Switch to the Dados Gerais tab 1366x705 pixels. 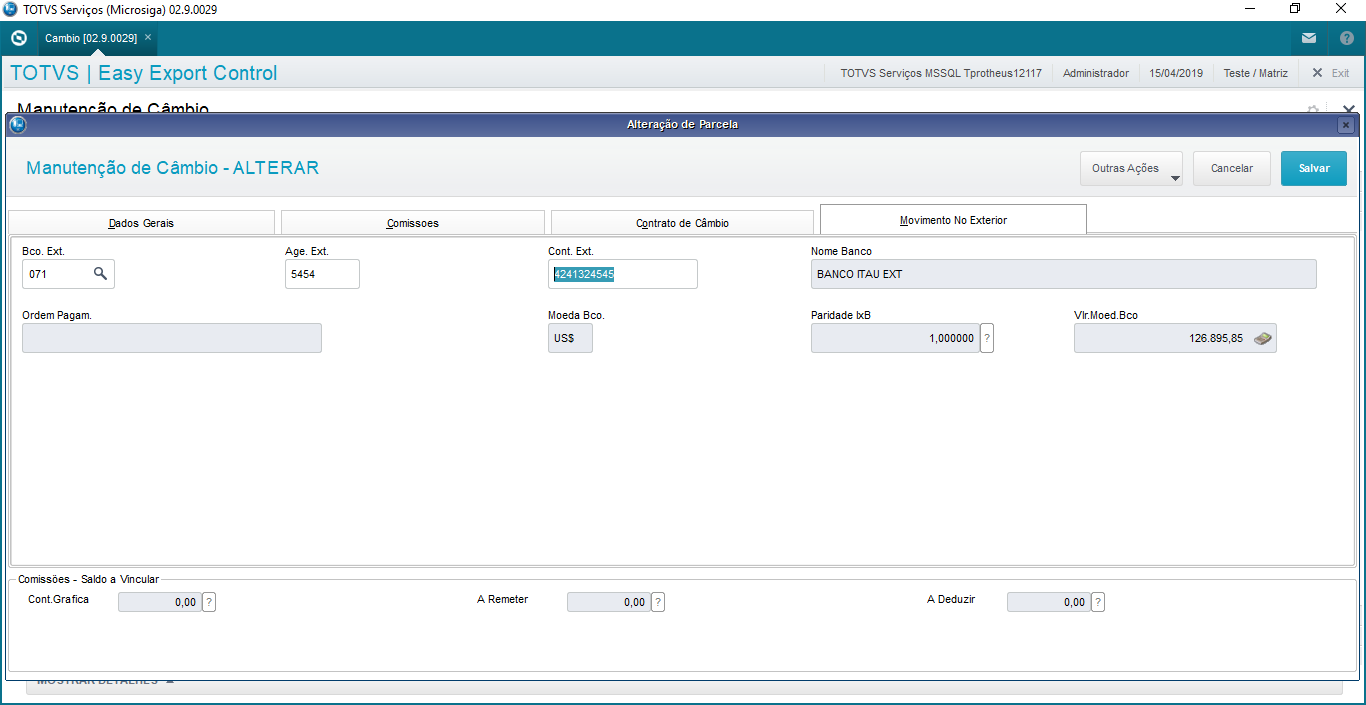pyautogui.click(x=141, y=223)
